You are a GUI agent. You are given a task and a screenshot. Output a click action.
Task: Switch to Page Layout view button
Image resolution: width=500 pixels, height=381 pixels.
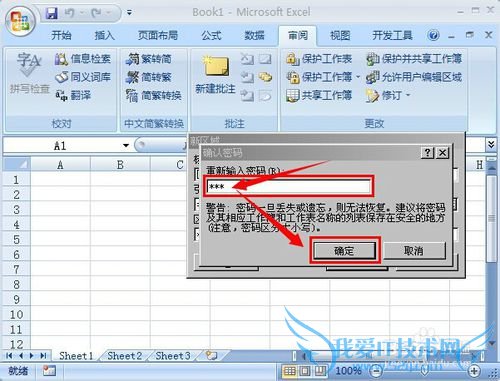(x=305, y=370)
